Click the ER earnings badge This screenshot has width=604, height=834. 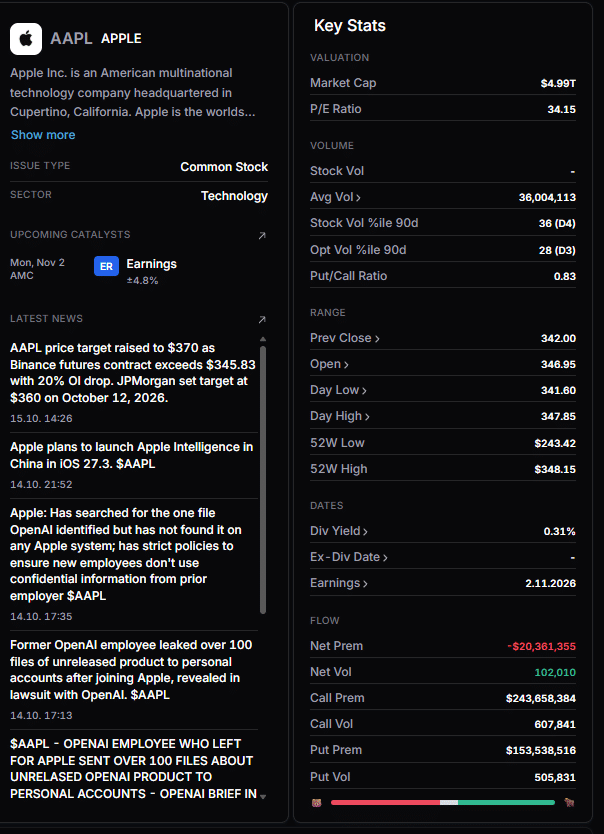point(106,266)
